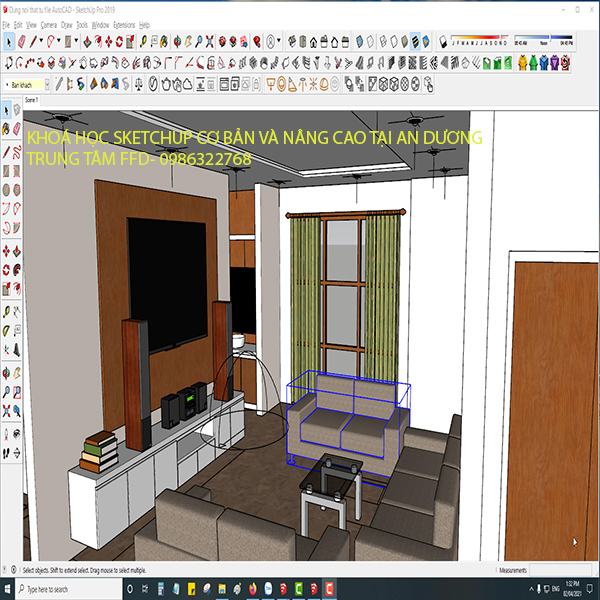
Task: Switch to Iso view icon
Action: 292,41
